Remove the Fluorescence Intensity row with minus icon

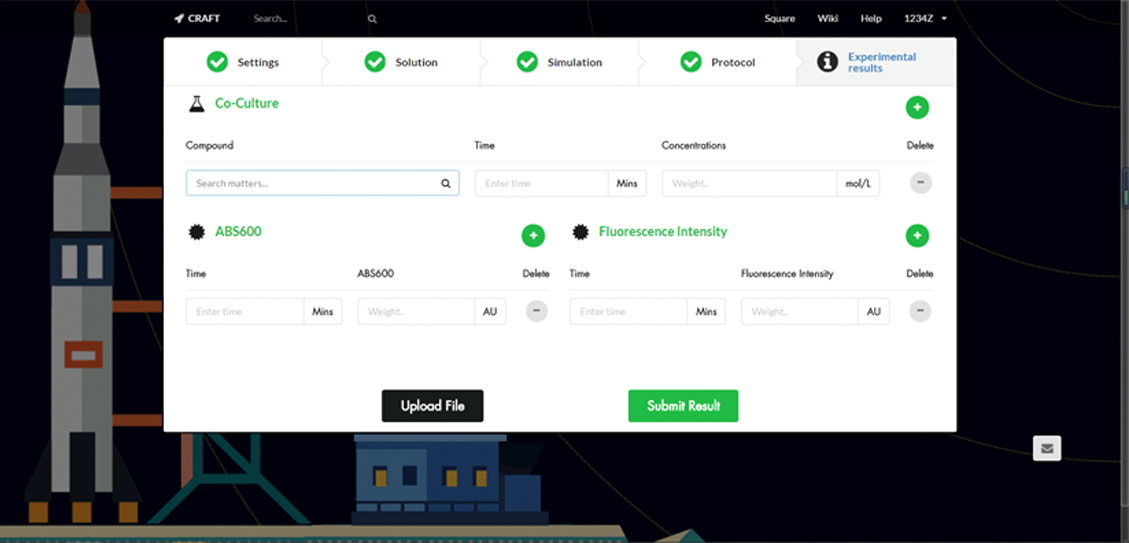click(x=920, y=311)
